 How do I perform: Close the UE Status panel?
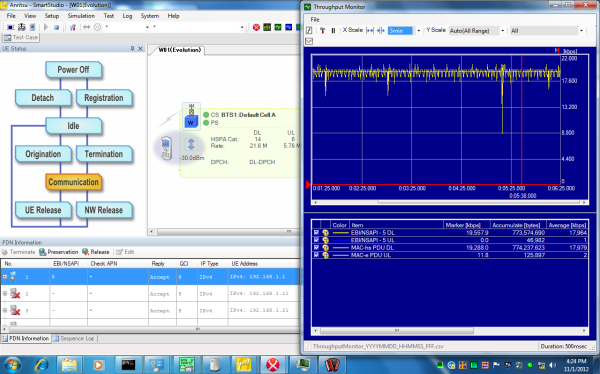click(140, 49)
